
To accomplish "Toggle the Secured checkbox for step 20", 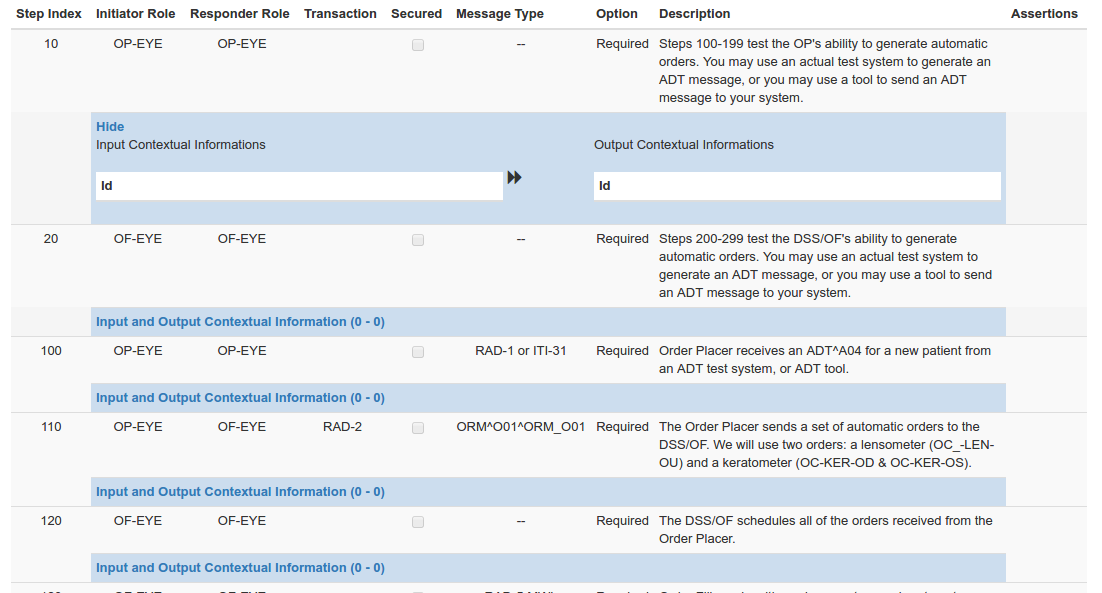I will (418, 240).
